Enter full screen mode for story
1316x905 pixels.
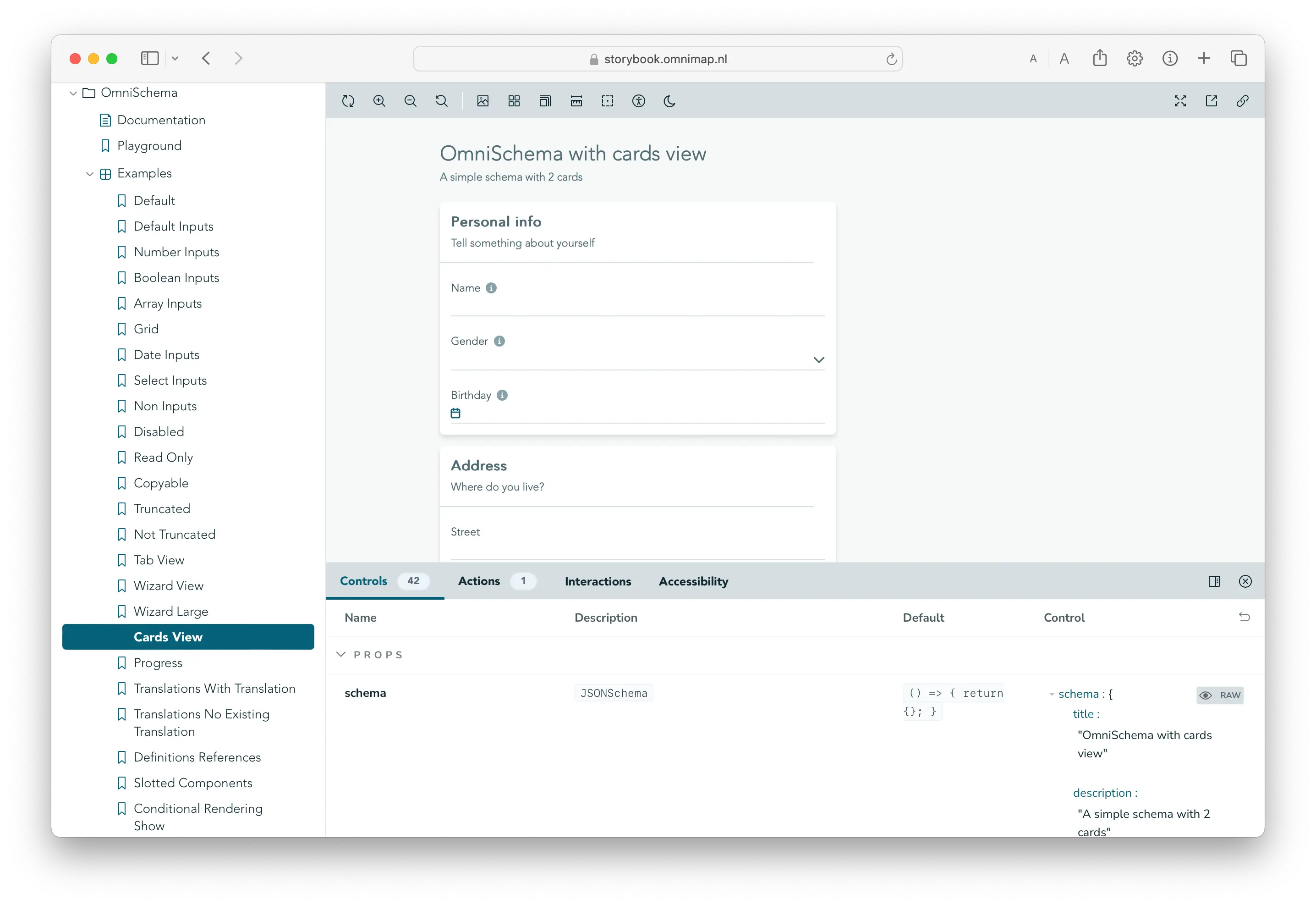click(1180, 101)
